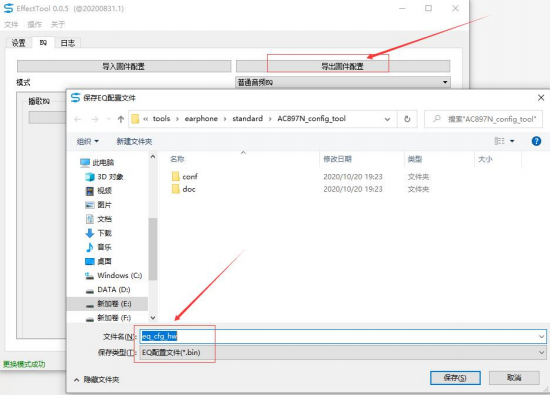Click the folder icon in address bar
The height and width of the screenshot is (395, 550).
click(x=135, y=119)
